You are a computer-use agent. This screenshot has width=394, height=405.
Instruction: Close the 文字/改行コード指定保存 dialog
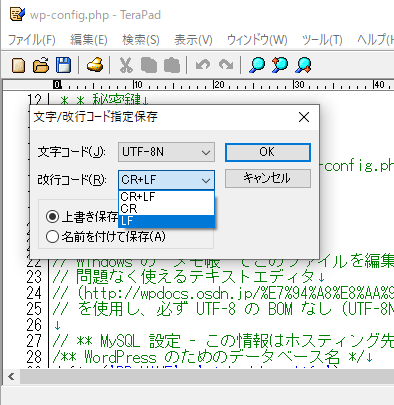tap(304, 117)
